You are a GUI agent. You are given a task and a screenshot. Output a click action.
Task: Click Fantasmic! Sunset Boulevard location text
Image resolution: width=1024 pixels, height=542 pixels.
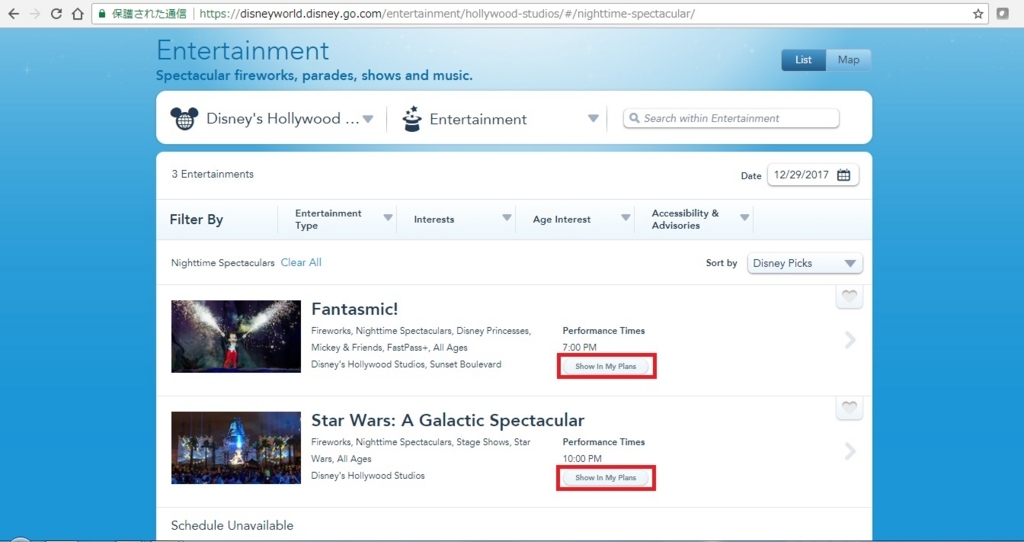pos(406,364)
